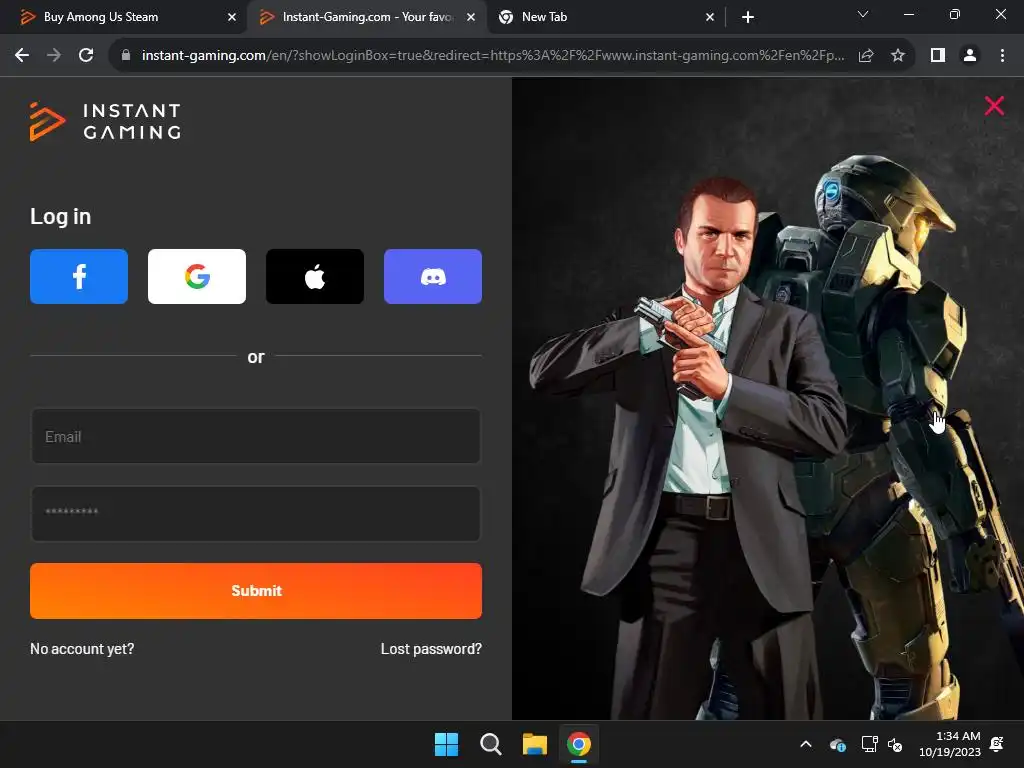Focus the Email input field
1024x768 pixels.
(x=256, y=436)
